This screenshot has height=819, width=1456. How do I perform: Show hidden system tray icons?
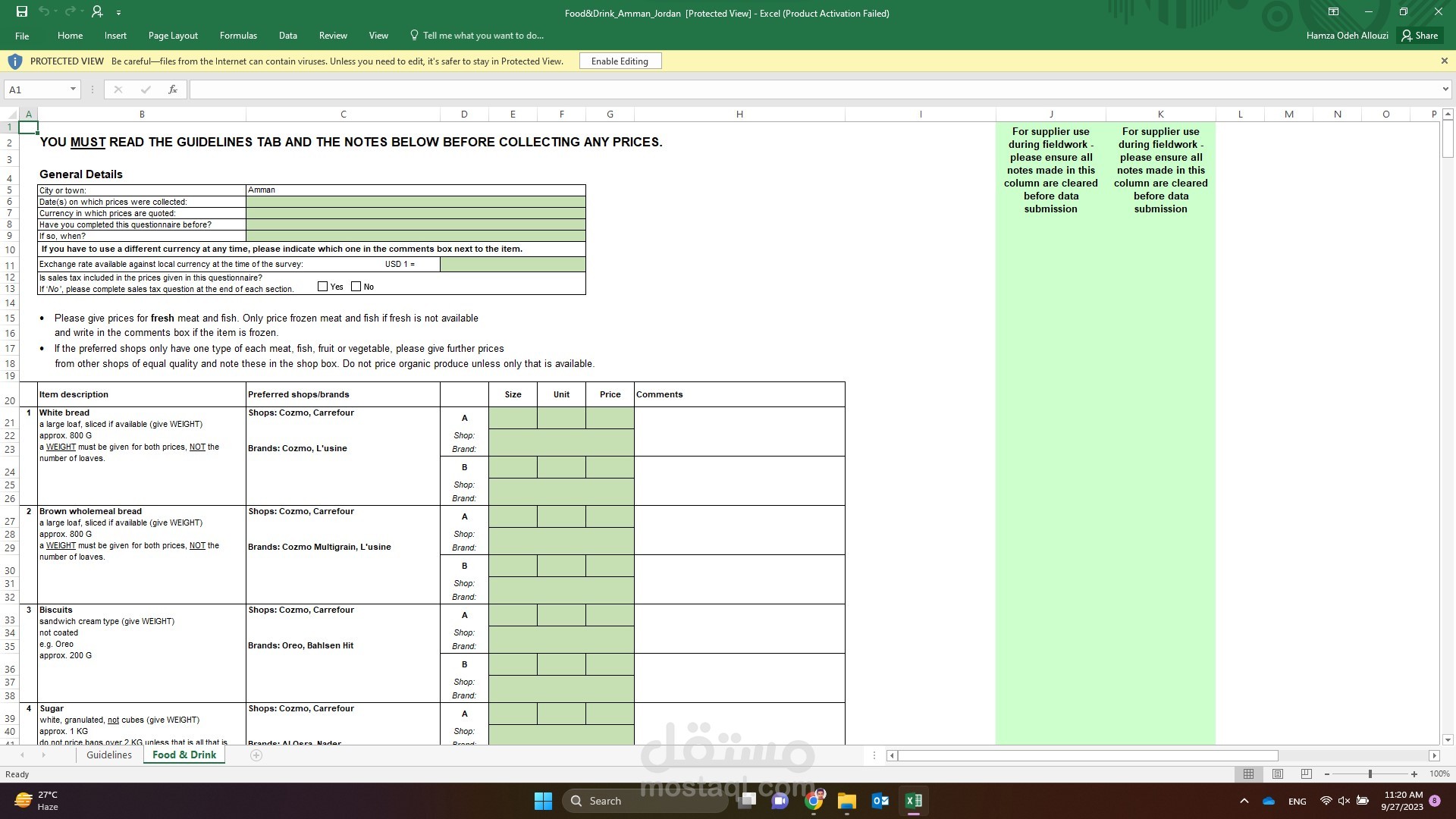[x=1244, y=801]
